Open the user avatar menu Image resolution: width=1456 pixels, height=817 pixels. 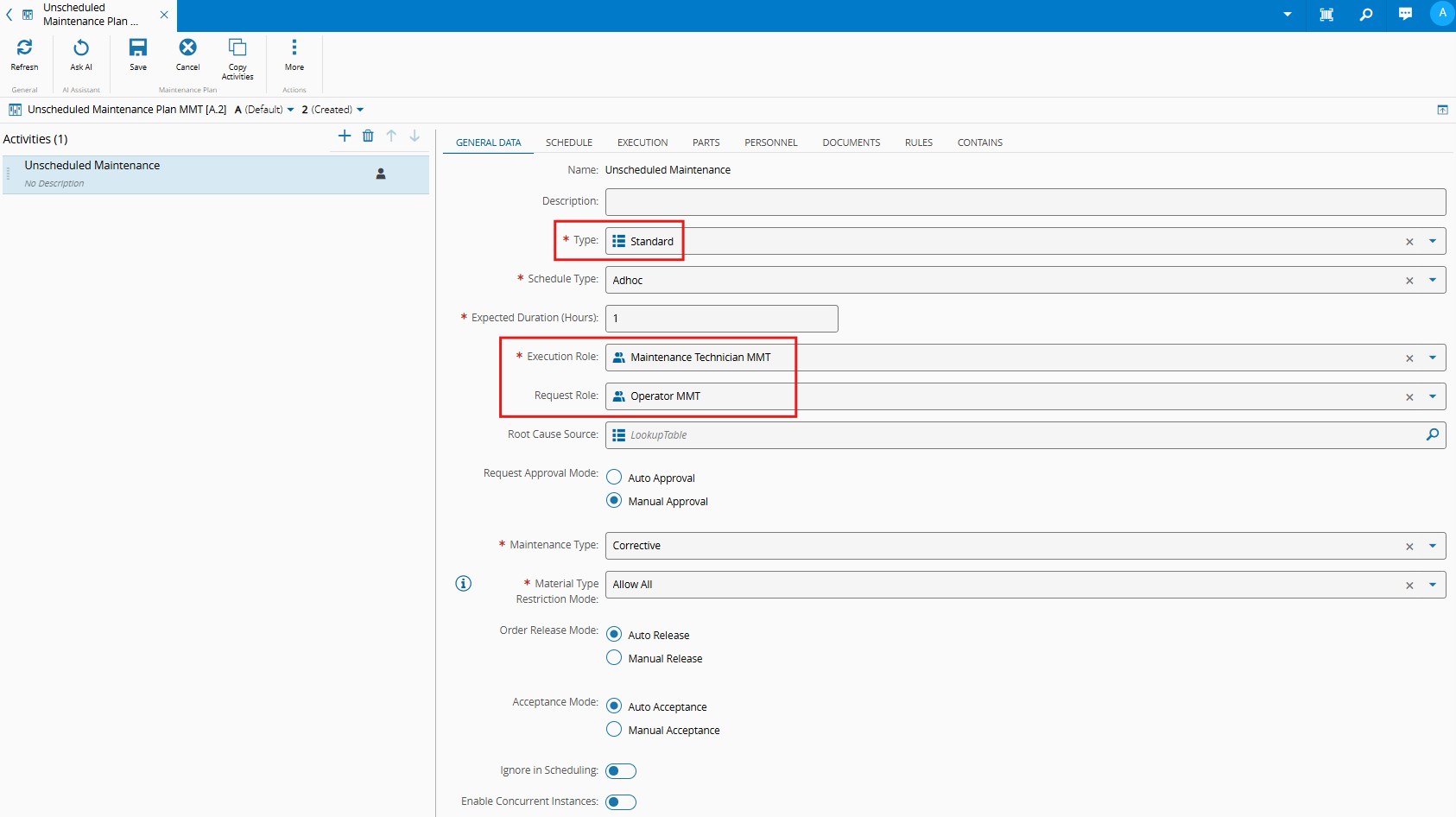(x=1442, y=13)
